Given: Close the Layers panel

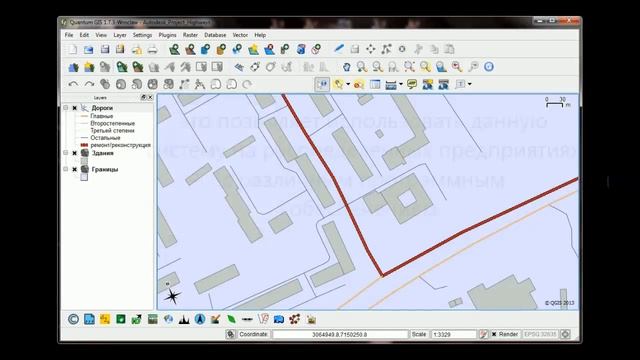Looking at the screenshot, I should [x=150, y=97].
